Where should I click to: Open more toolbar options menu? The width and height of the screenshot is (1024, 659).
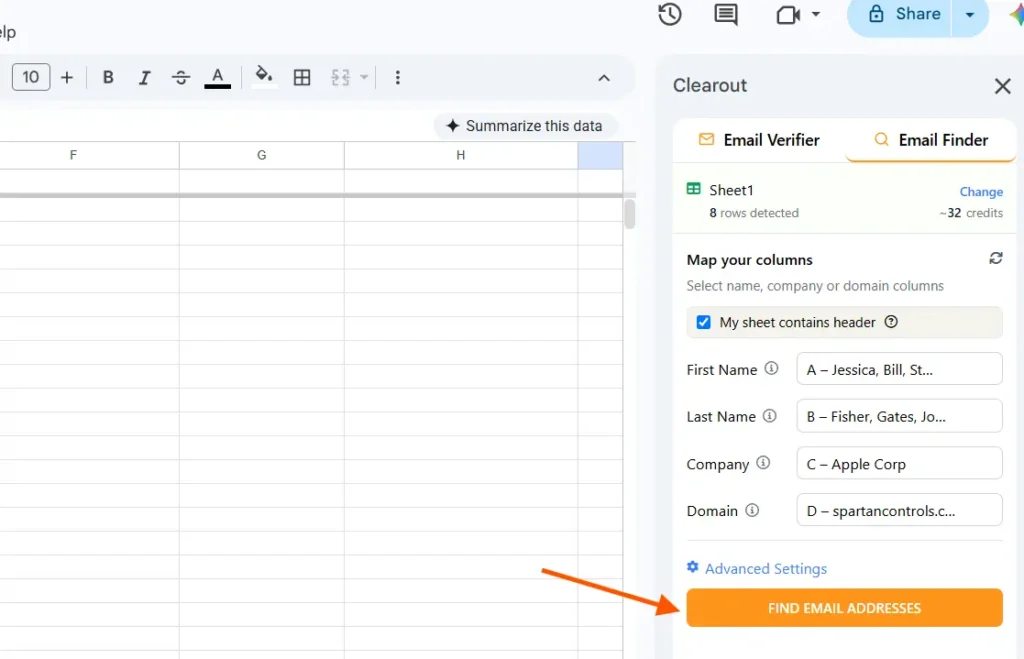tap(397, 78)
